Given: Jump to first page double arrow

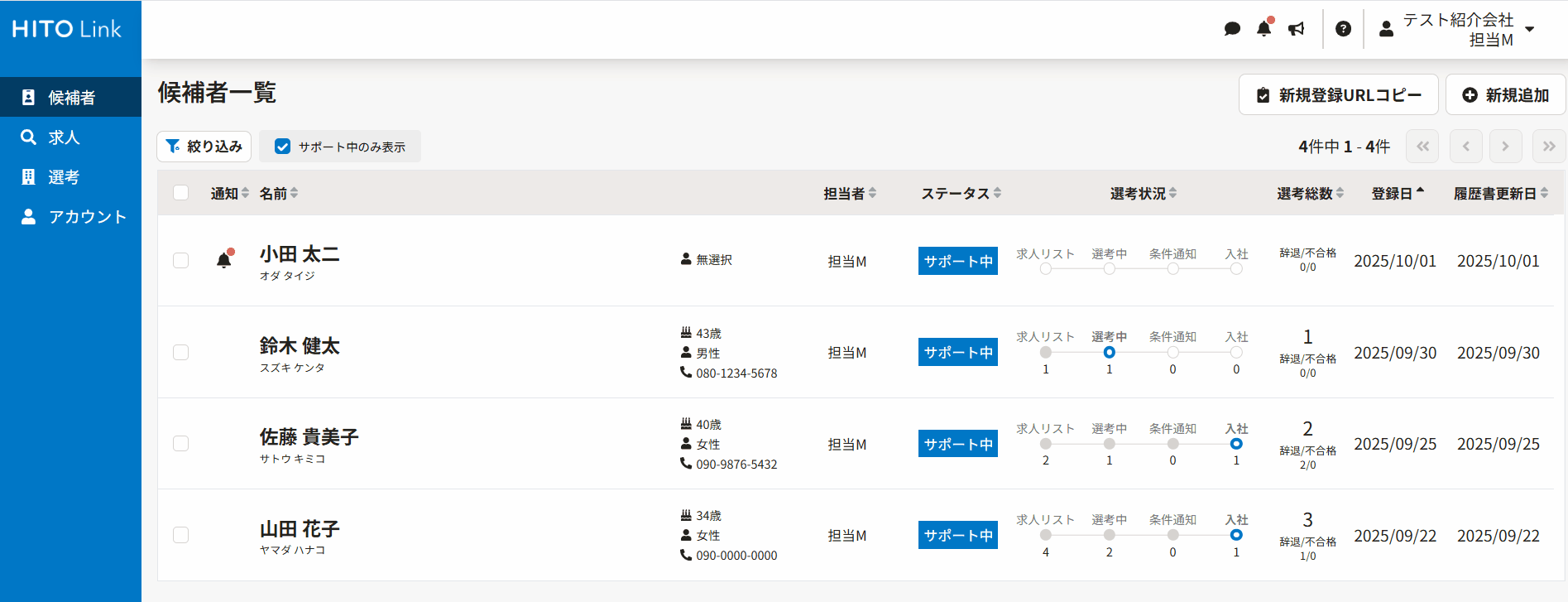Looking at the screenshot, I should pyautogui.click(x=1422, y=147).
